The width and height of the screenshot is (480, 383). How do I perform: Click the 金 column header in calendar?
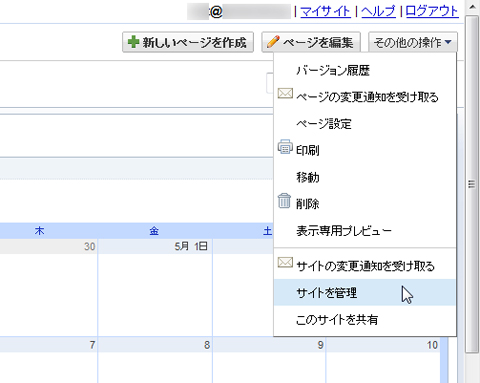(x=154, y=230)
